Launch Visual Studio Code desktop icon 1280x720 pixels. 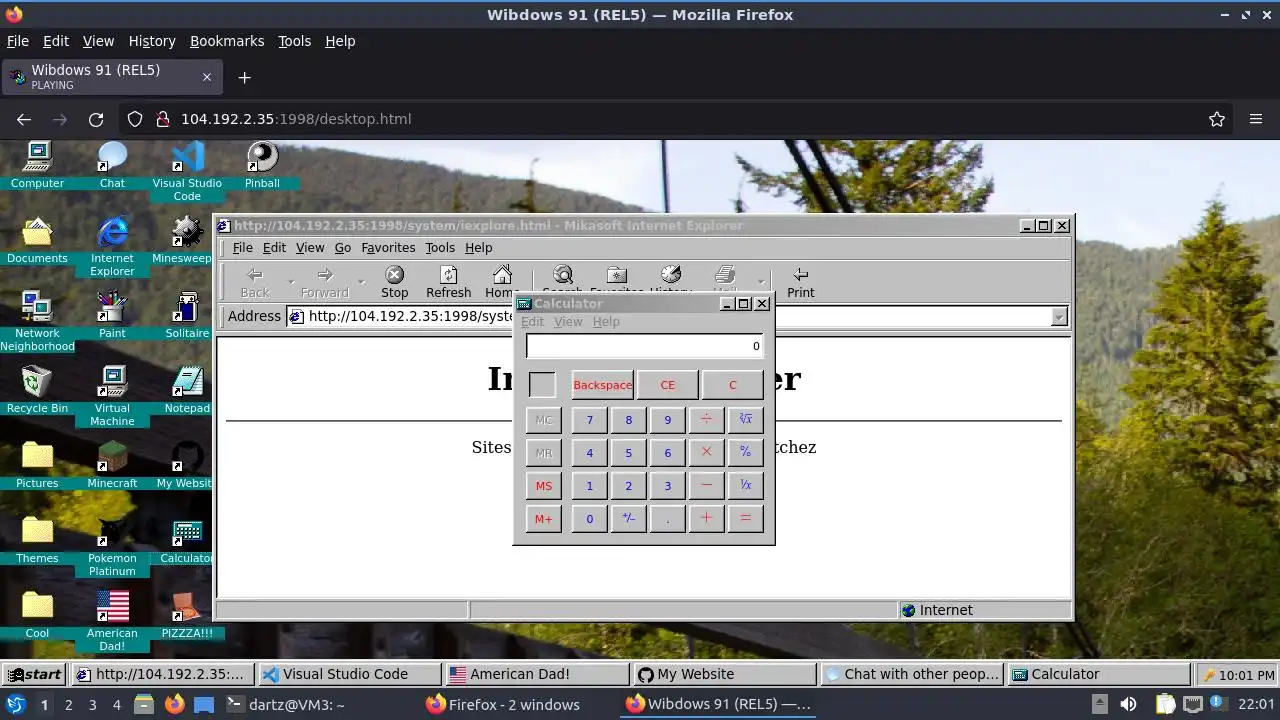pos(187,171)
